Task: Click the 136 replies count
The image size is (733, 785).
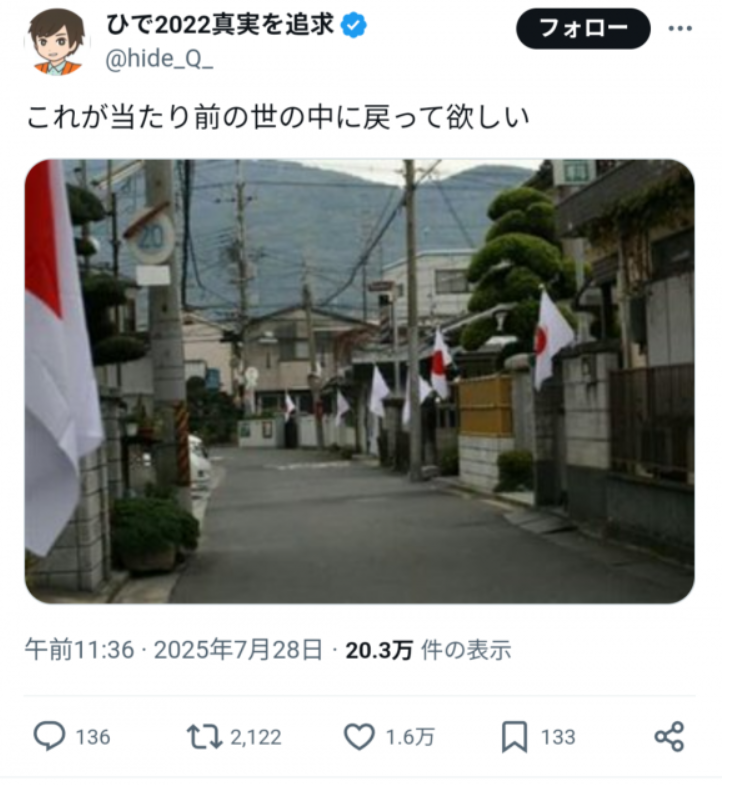Action: coord(93,737)
